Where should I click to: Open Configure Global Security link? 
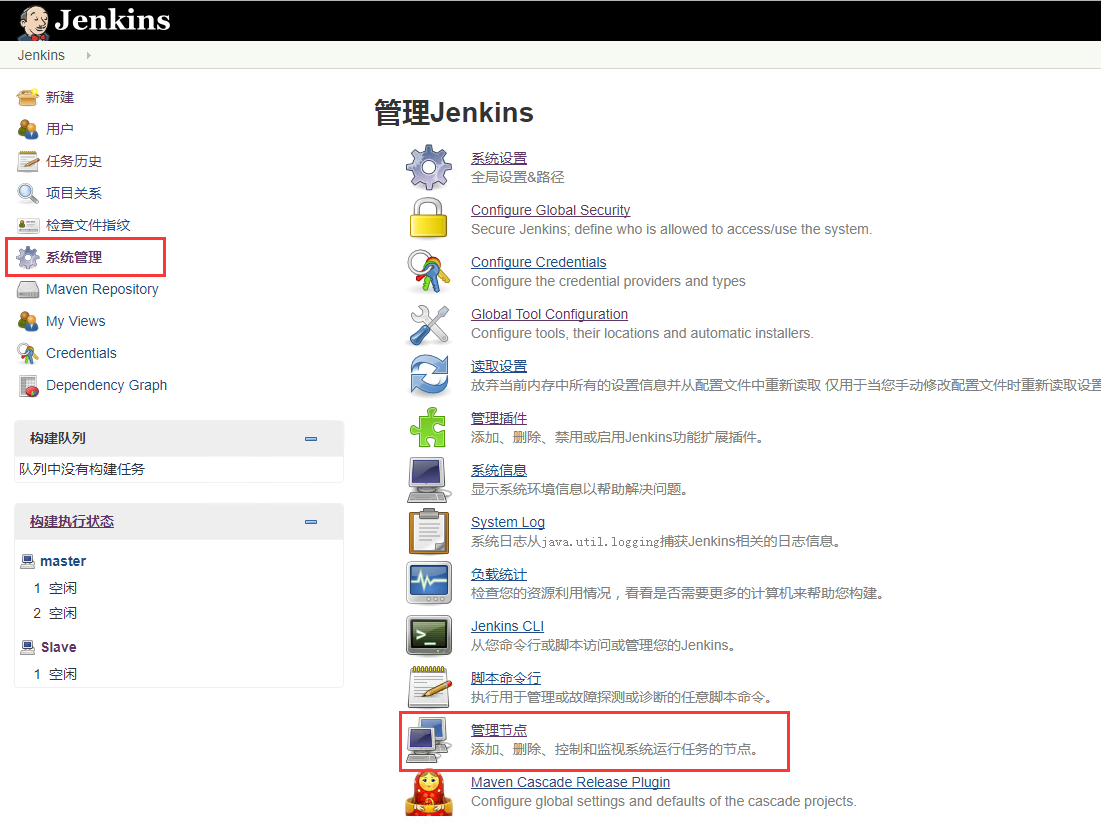click(x=550, y=210)
